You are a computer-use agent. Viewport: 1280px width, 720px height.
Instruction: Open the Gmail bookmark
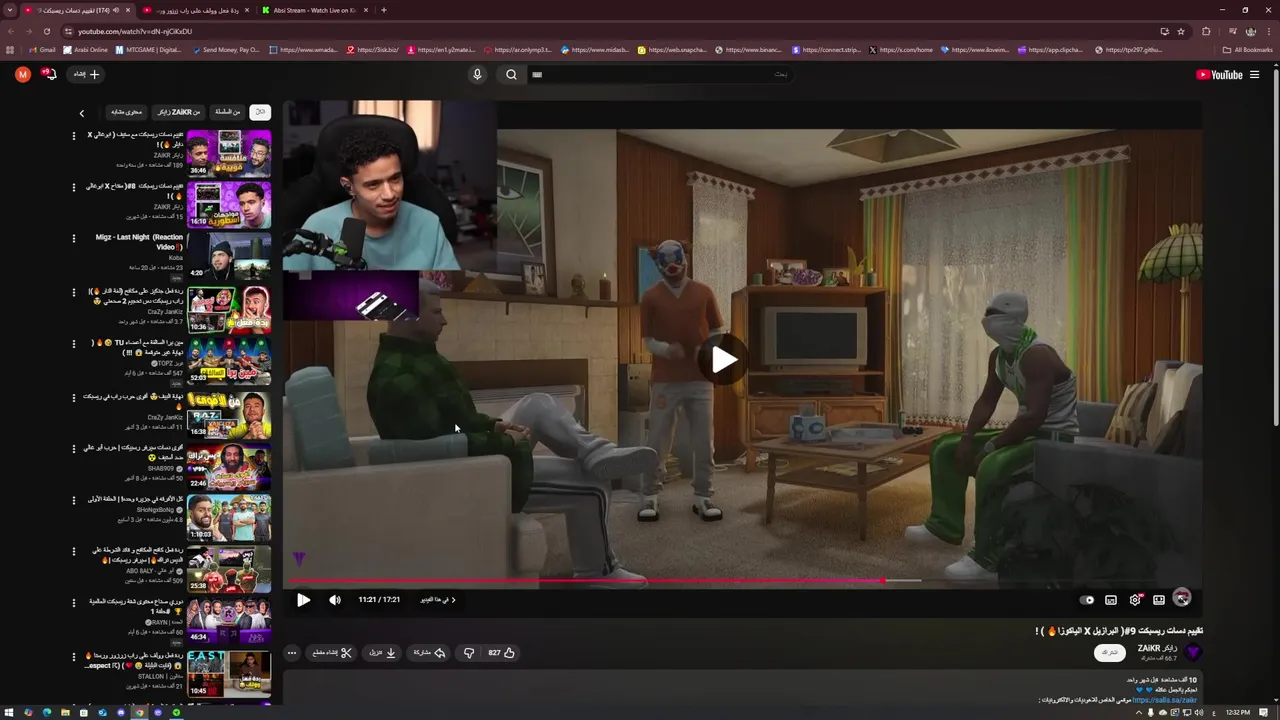point(42,49)
